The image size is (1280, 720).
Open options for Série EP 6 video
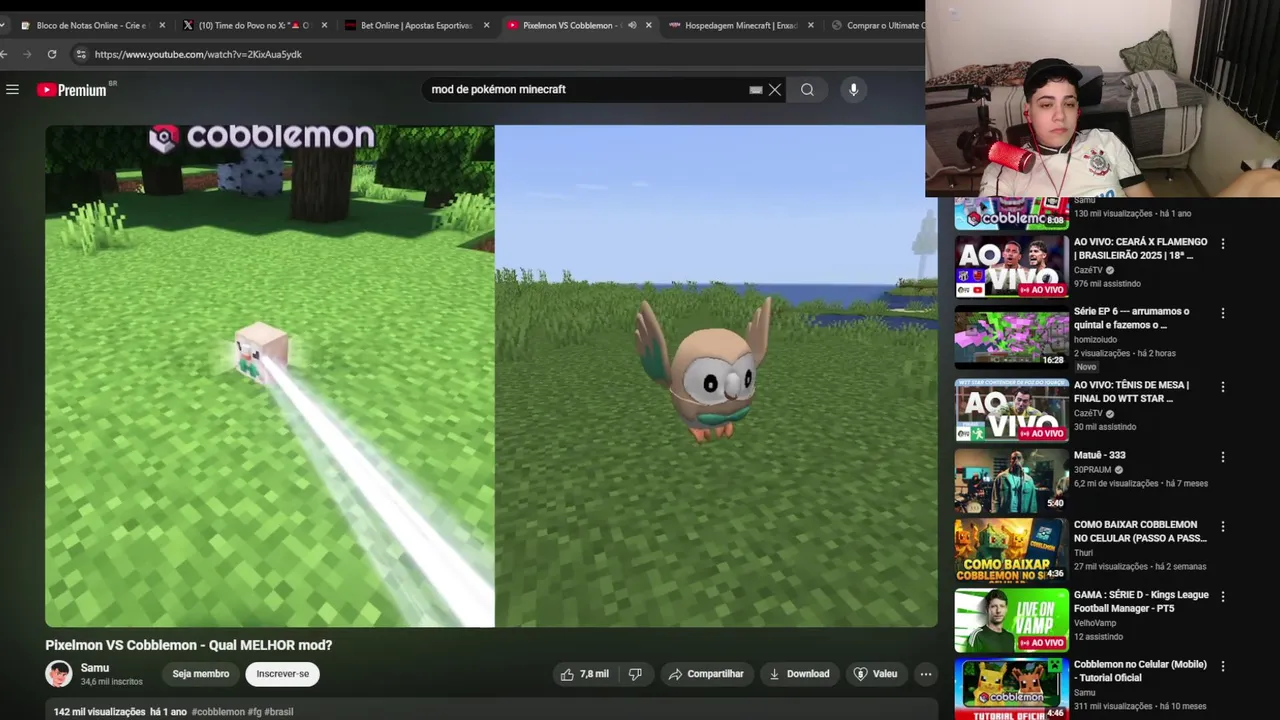[x=1222, y=313]
